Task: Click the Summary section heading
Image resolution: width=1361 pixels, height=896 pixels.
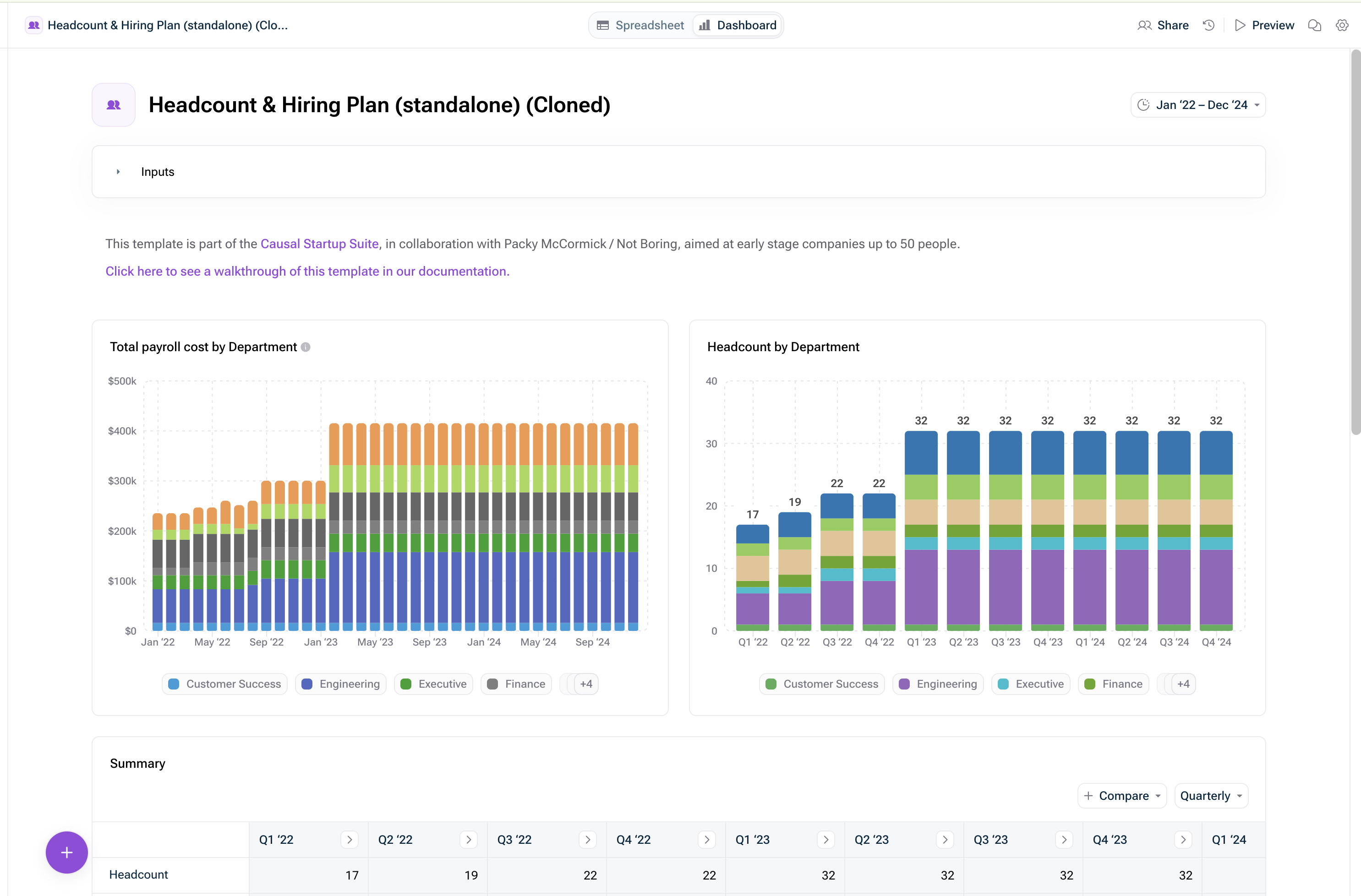Action: coord(137,763)
